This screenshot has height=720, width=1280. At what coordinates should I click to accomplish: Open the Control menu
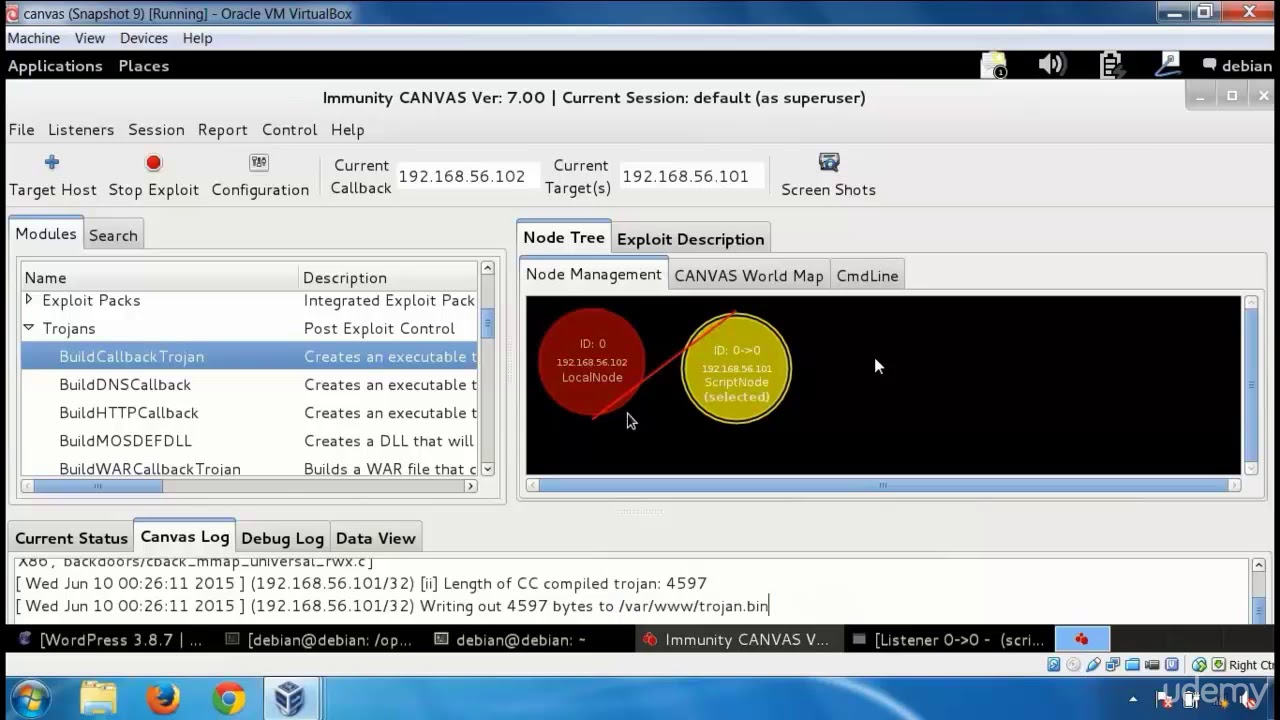(x=289, y=130)
